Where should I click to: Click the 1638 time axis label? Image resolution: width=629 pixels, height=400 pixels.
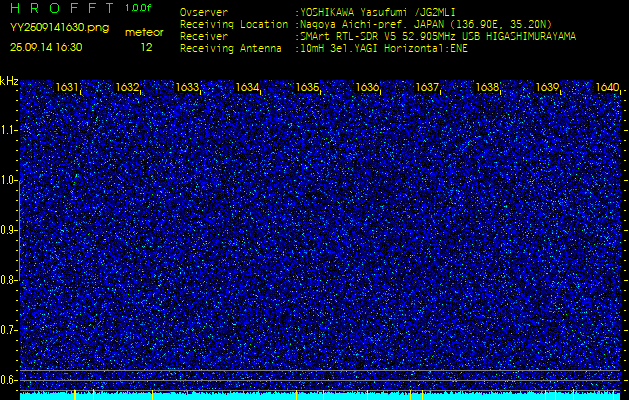click(x=487, y=87)
